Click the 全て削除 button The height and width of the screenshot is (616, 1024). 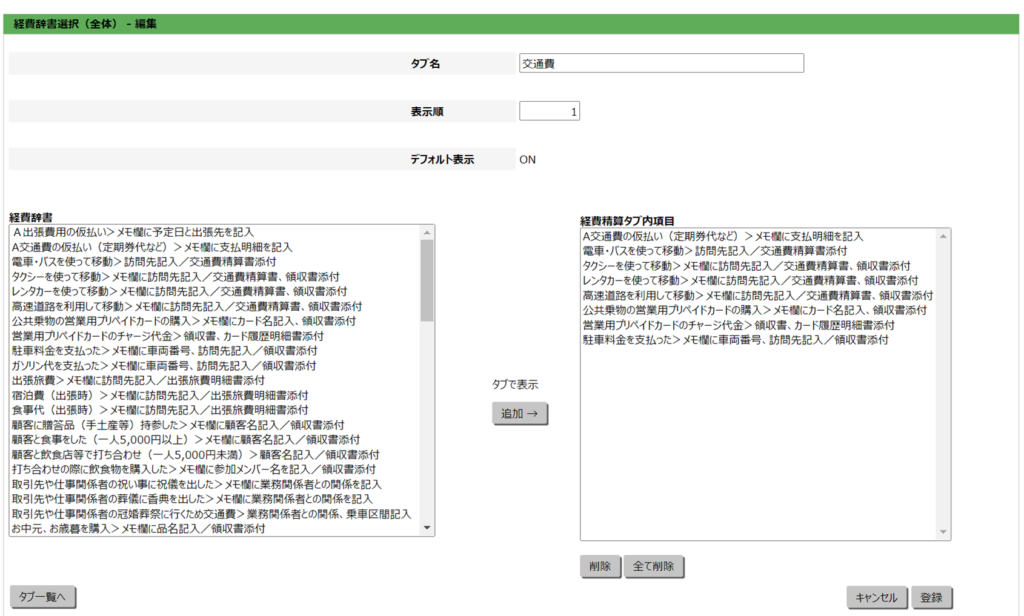click(x=653, y=566)
